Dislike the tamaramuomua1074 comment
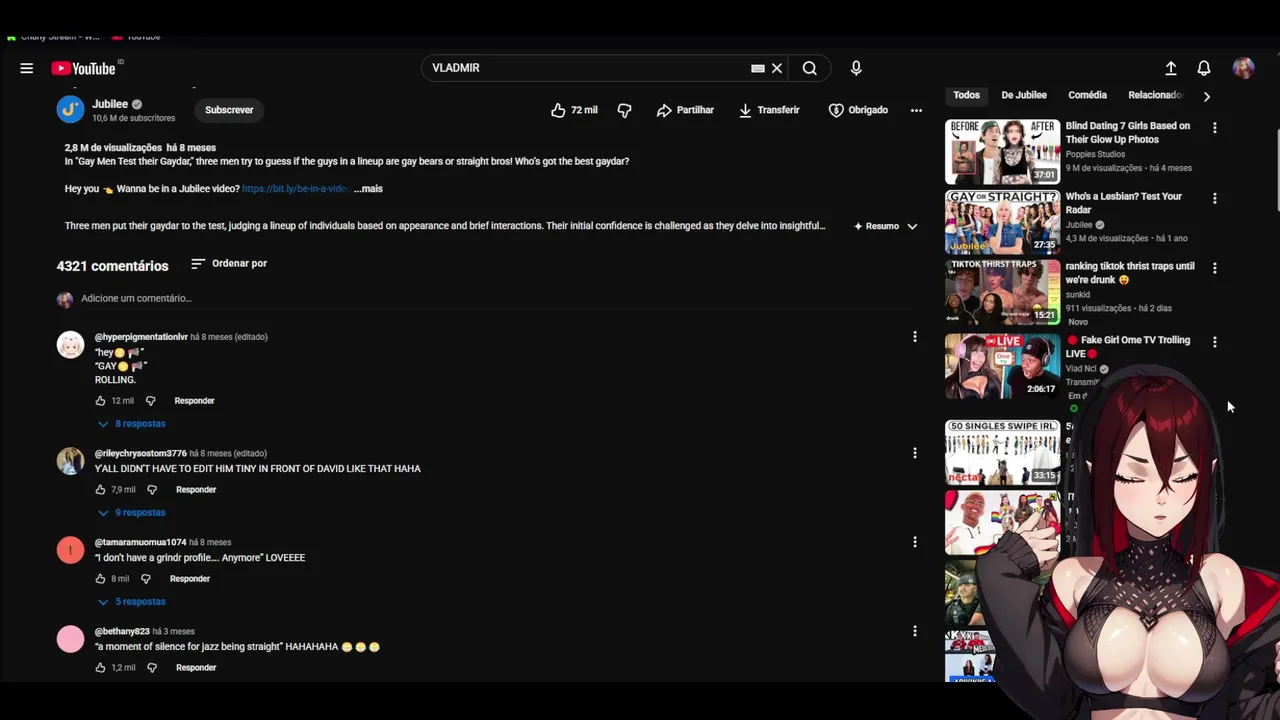This screenshot has width=1280, height=720. point(146,579)
